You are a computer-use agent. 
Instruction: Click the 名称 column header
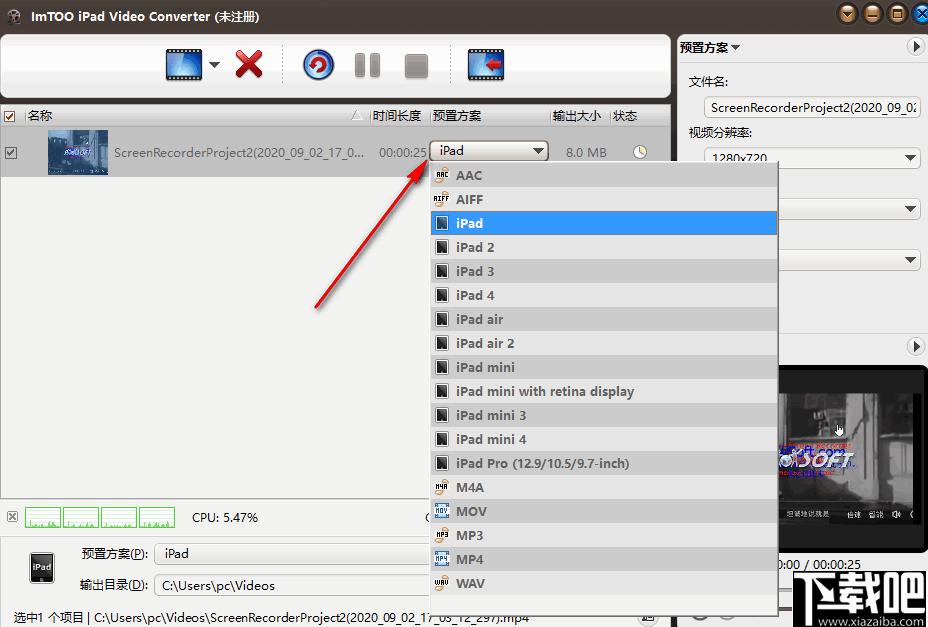coord(40,115)
